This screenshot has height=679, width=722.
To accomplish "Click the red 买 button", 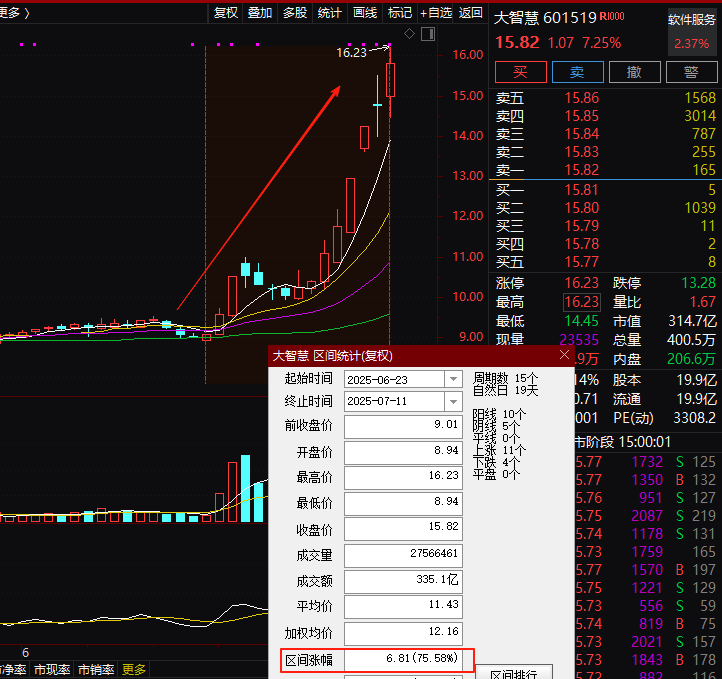I will click(520, 72).
